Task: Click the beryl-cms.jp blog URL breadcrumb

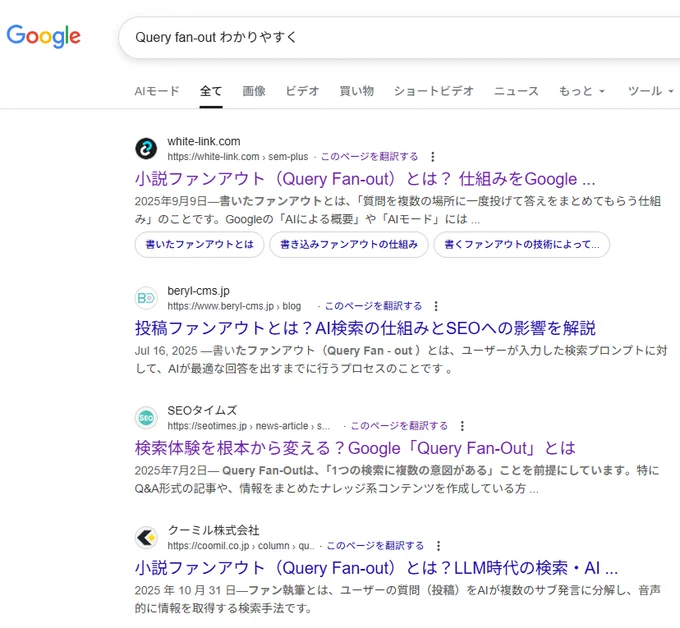Action: click(234, 306)
